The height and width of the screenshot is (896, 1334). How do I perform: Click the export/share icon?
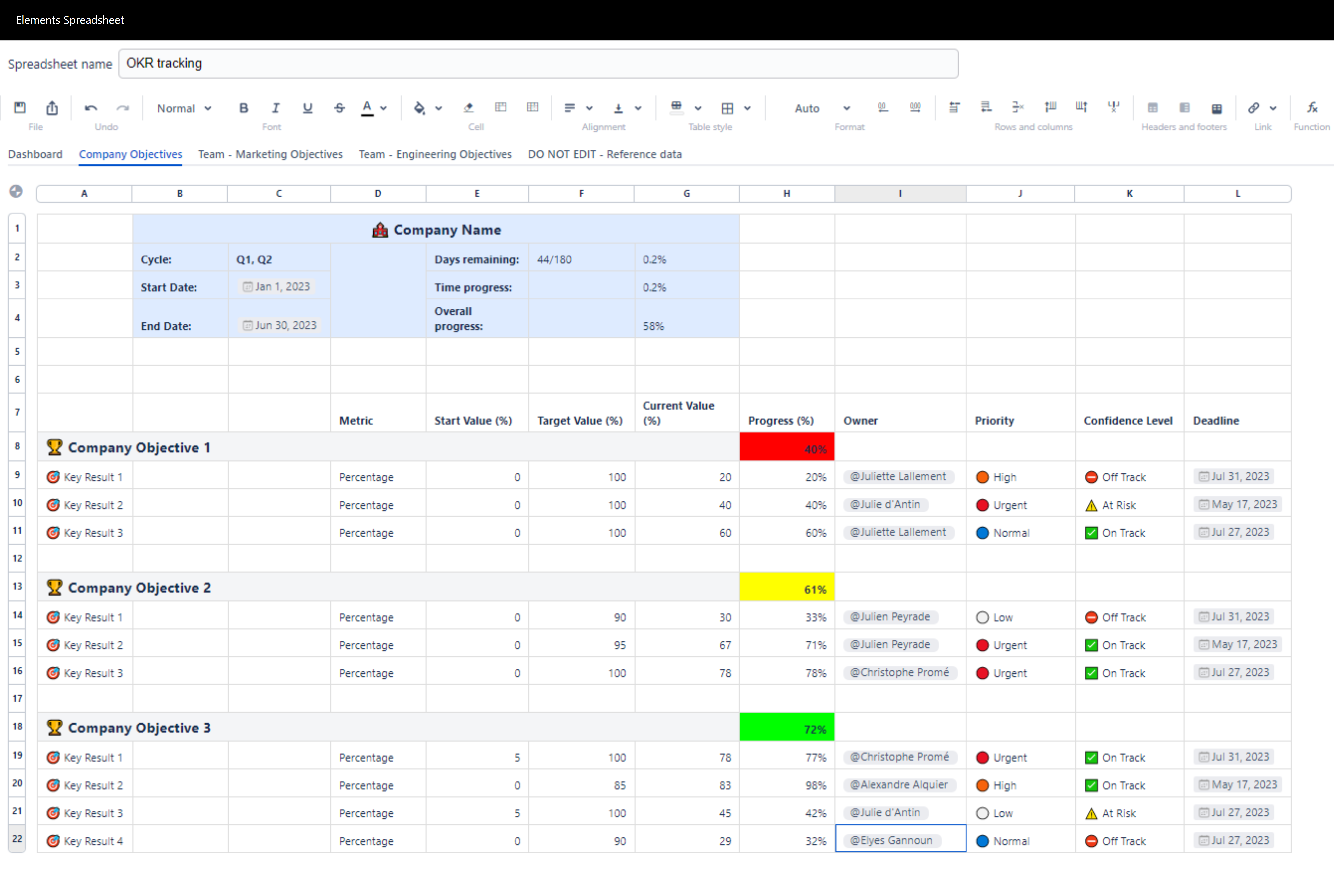coord(52,107)
